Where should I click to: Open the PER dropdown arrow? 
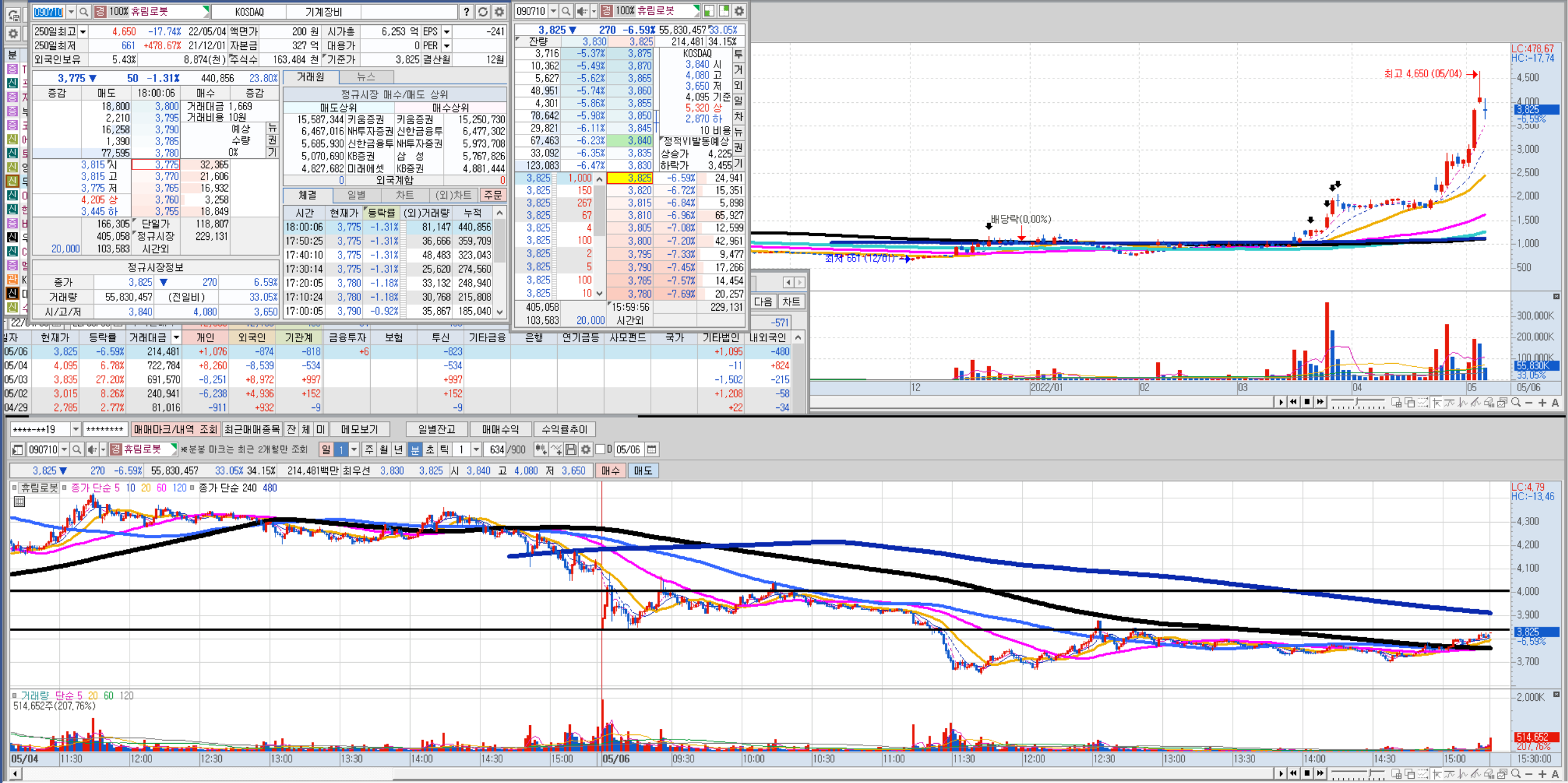coord(446,46)
